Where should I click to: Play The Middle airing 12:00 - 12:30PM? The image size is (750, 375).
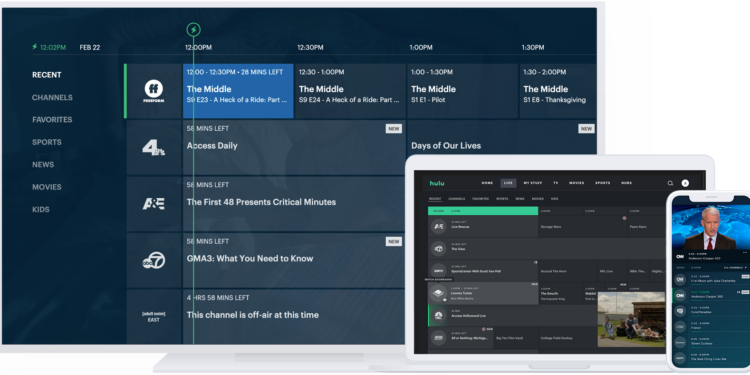[238, 91]
